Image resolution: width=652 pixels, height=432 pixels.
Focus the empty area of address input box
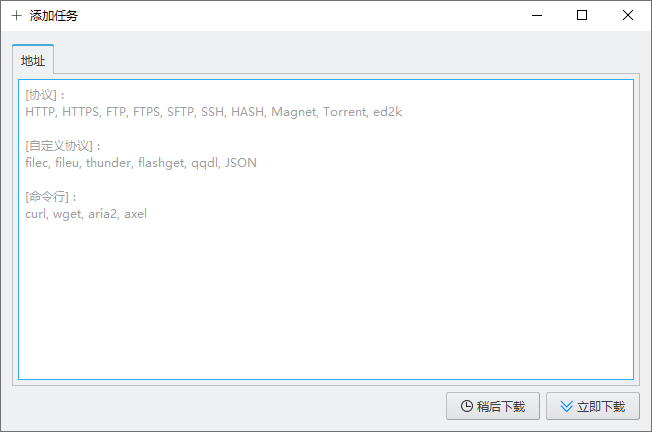tap(326, 299)
